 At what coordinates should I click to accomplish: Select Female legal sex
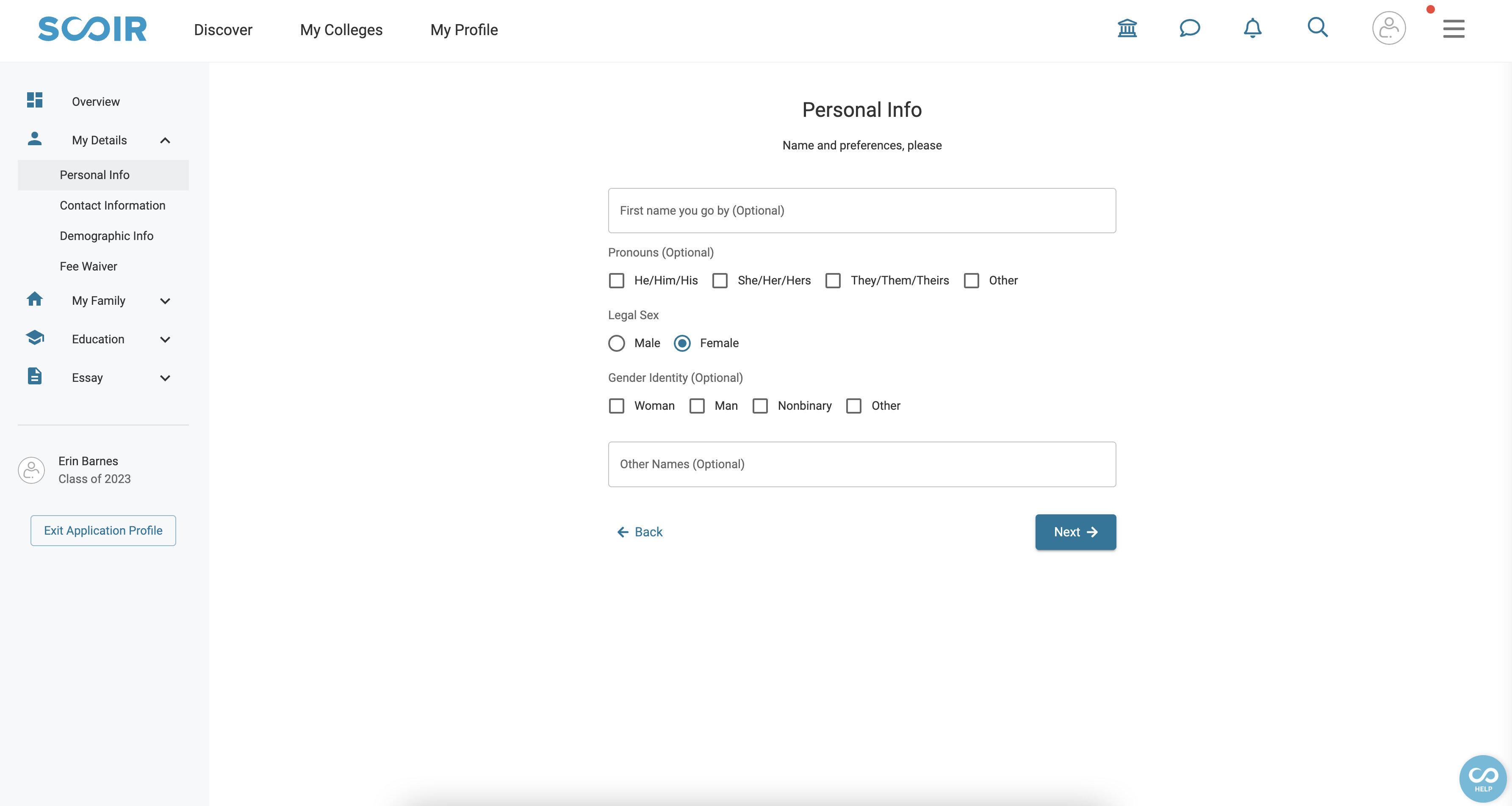pos(682,343)
